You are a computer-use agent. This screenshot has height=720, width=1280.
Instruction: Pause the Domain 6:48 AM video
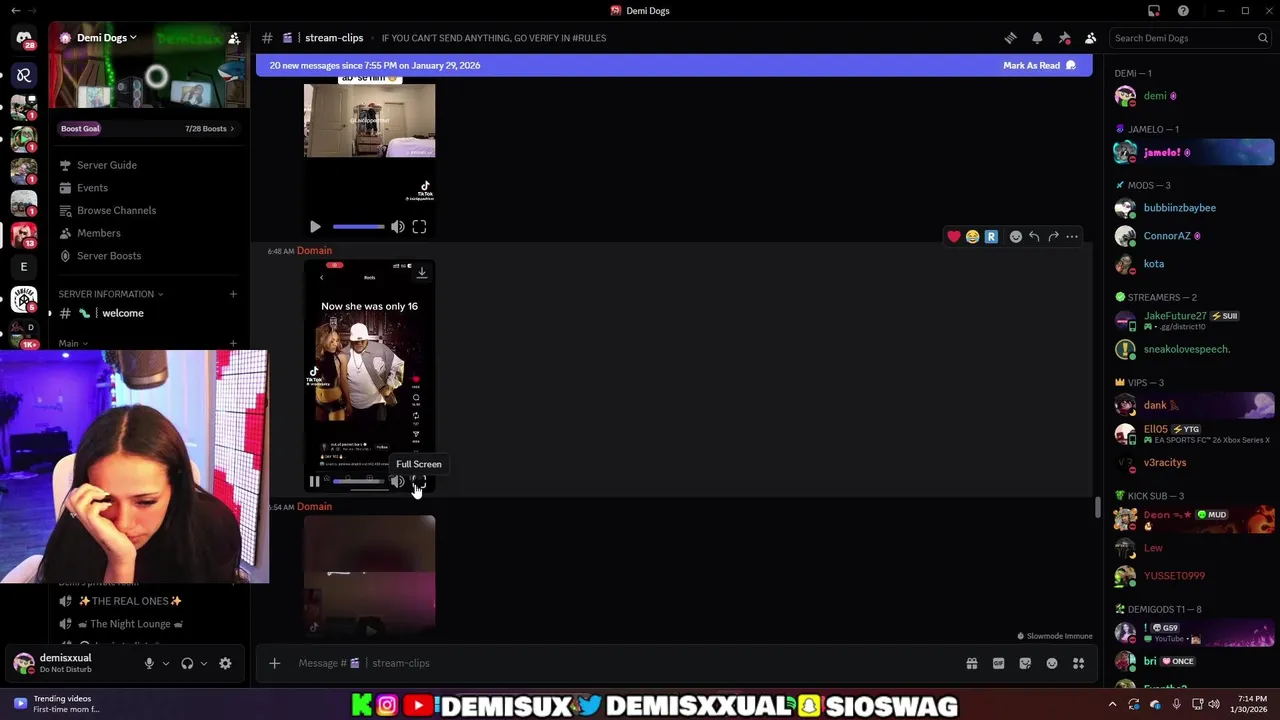point(314,482)
